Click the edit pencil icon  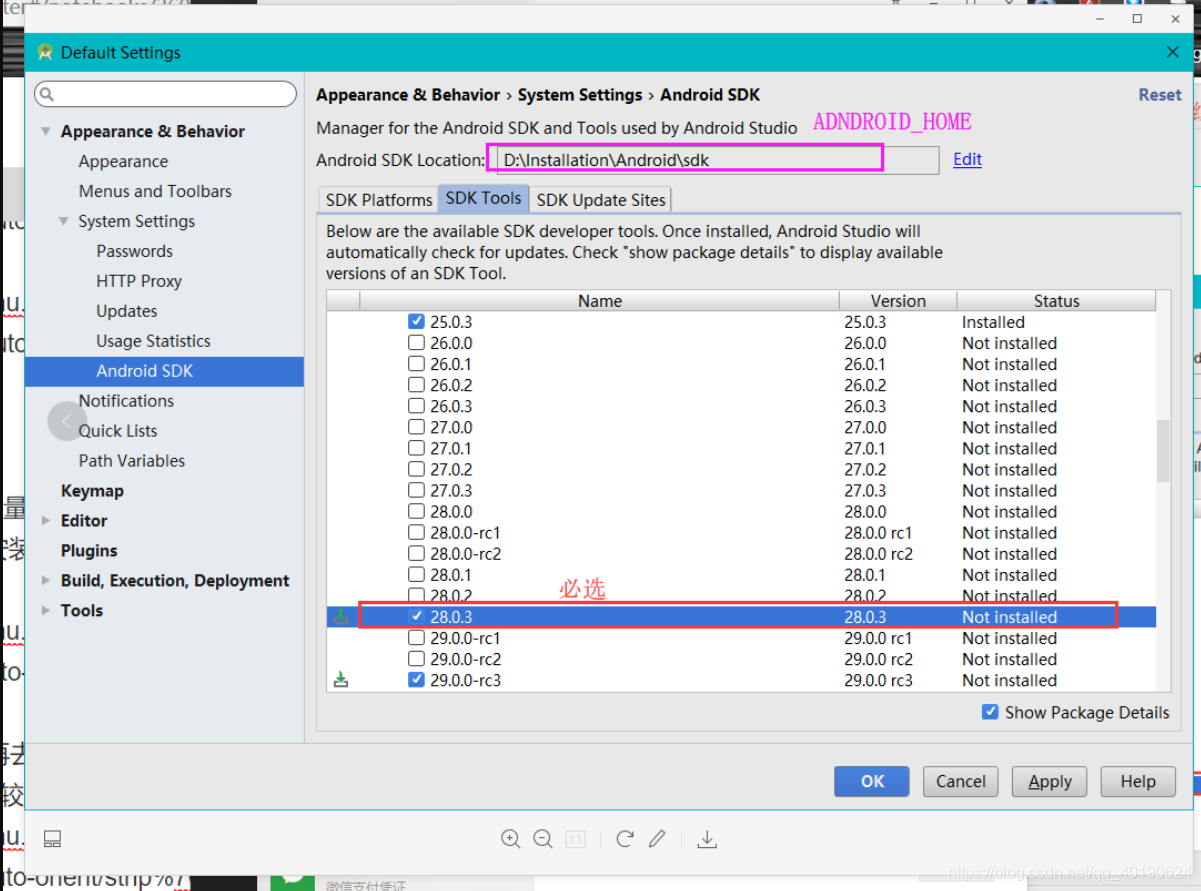pyautogui.click(x=657, y=839)
